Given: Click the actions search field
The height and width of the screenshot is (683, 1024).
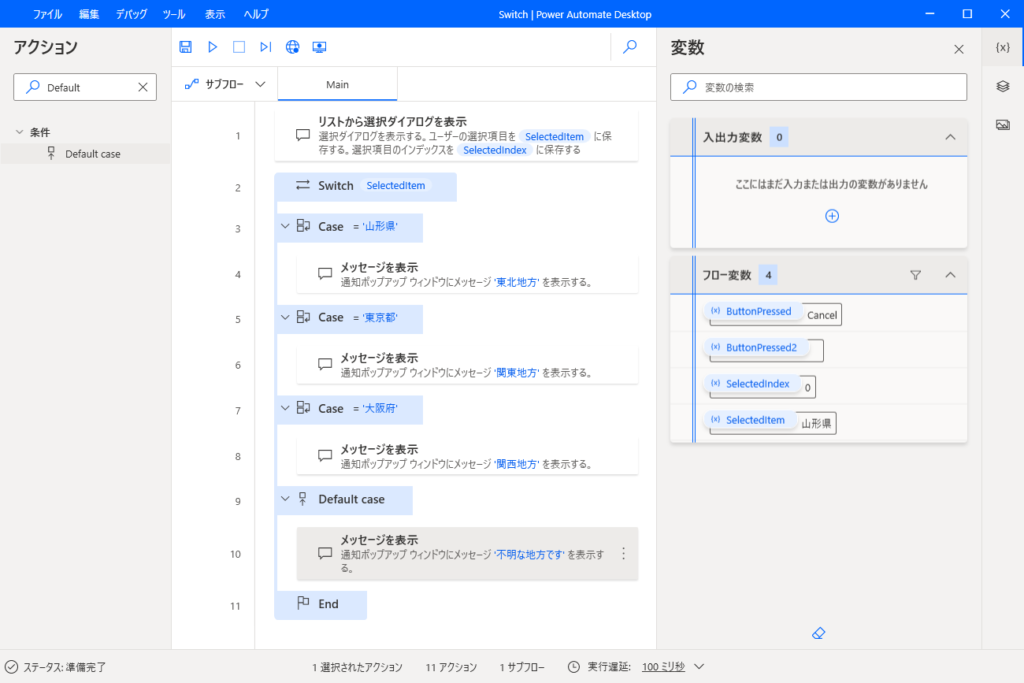Looking at the screenshot, I should [x=85, y=87].
